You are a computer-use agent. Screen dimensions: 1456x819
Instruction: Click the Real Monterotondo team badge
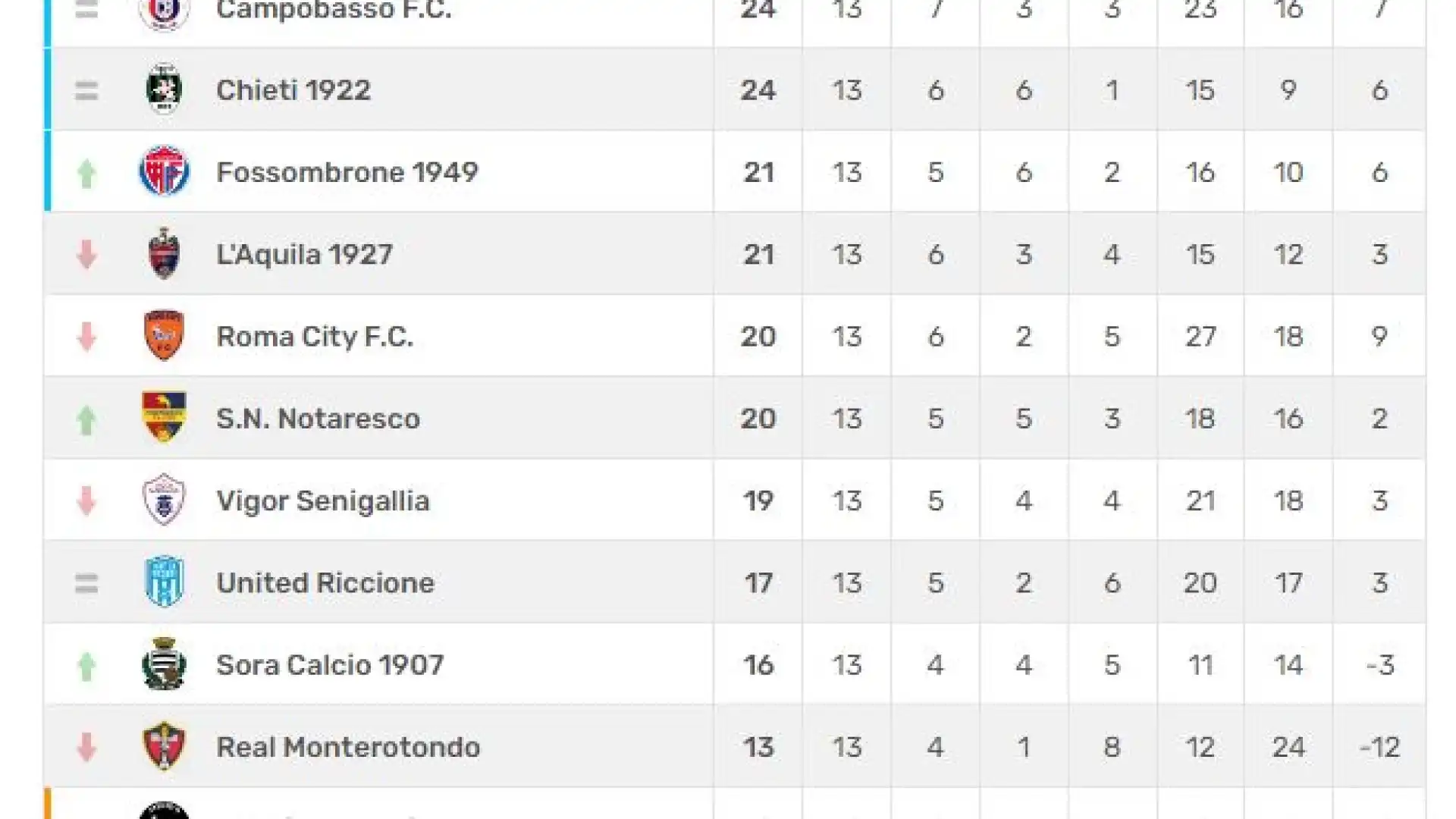(164, 746)
